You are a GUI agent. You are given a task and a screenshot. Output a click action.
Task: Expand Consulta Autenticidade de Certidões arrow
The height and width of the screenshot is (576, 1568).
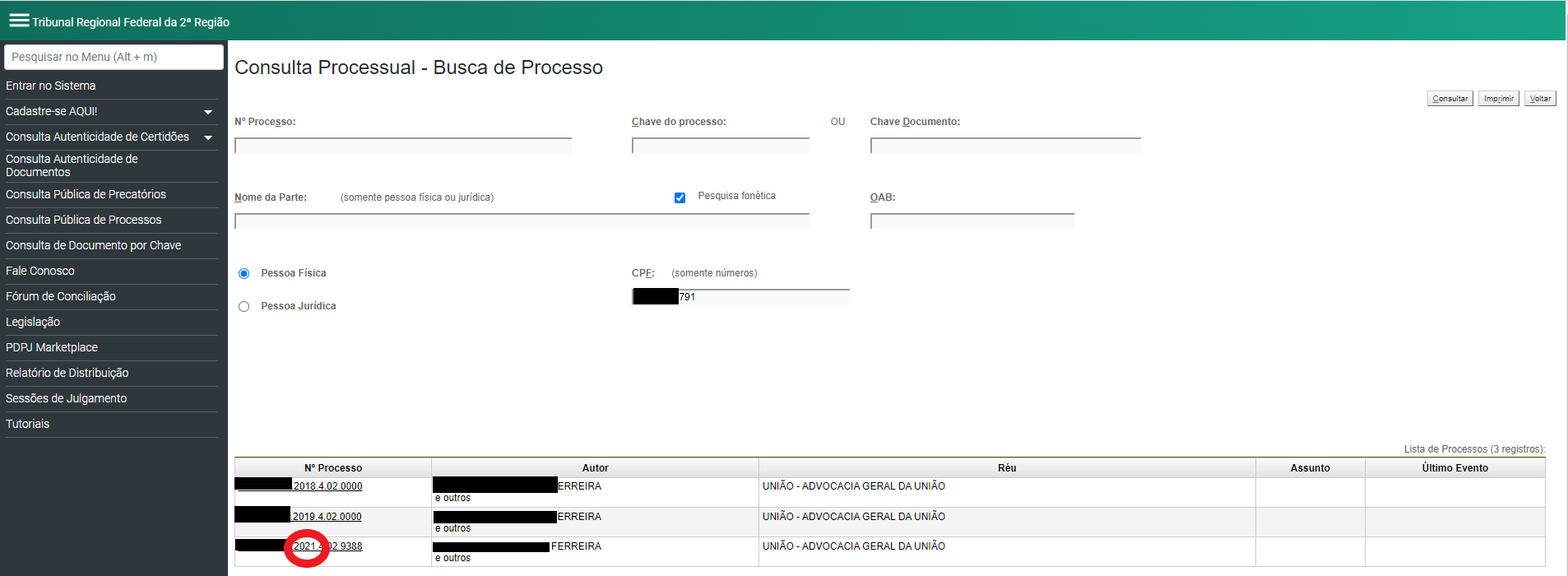(208, 137)
